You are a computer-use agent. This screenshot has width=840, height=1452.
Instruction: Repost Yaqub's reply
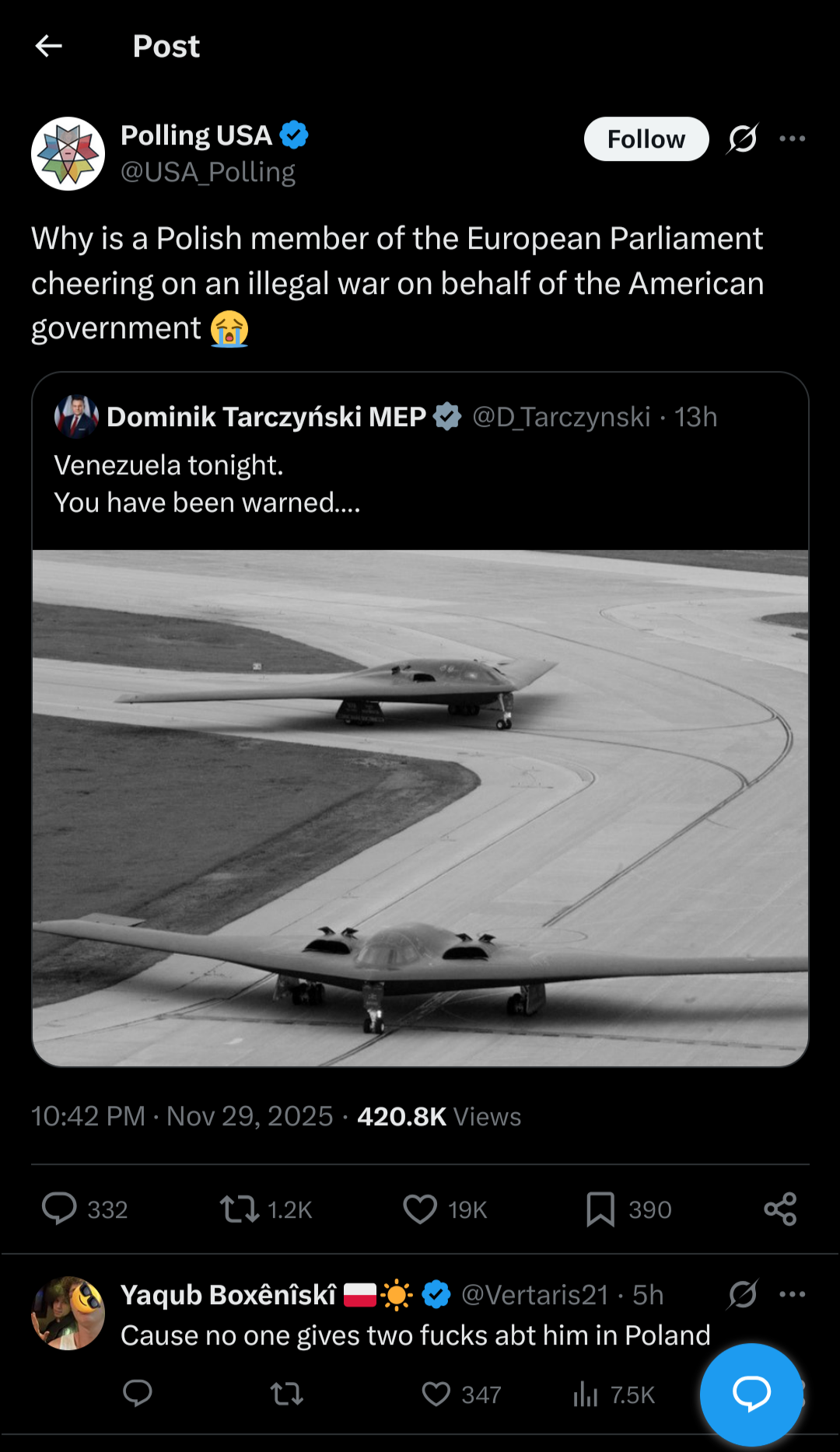point(287,1394)
